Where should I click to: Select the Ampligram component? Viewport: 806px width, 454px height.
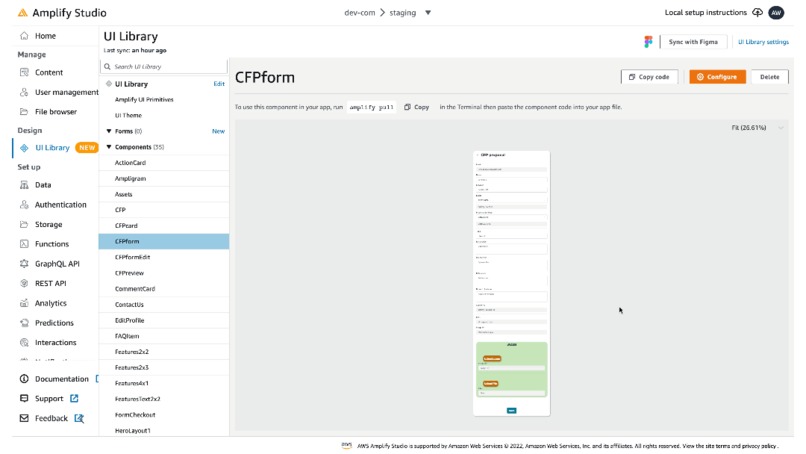pyautogui.click(x=164, y=178)
